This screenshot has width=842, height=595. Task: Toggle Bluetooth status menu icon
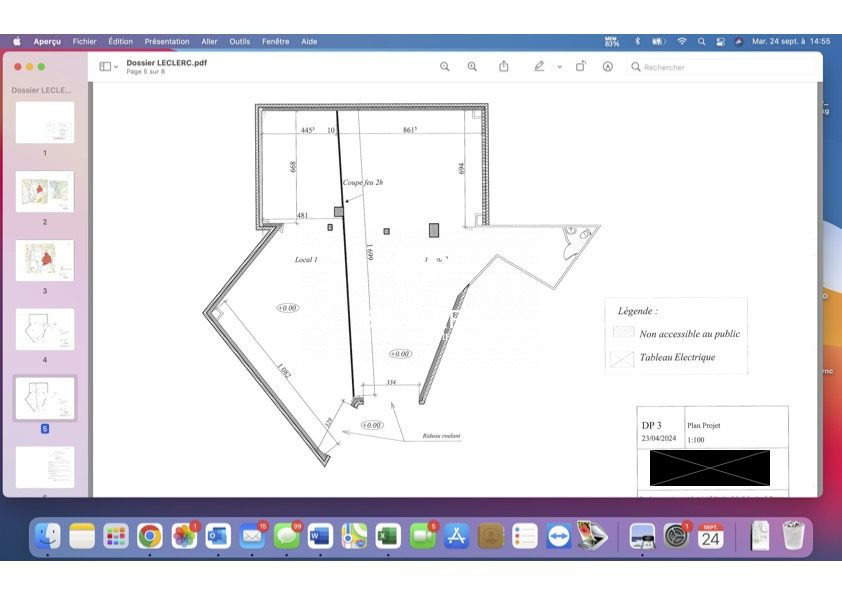637,42
